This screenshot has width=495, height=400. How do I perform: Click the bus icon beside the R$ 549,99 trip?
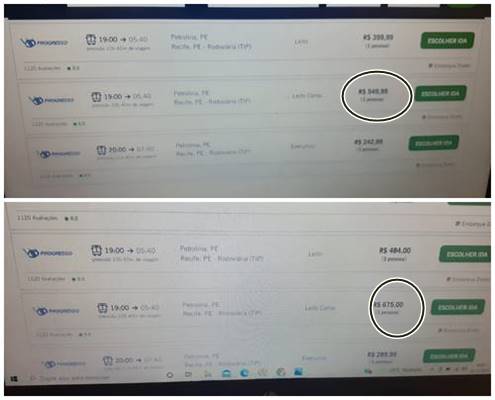(96, 97)
